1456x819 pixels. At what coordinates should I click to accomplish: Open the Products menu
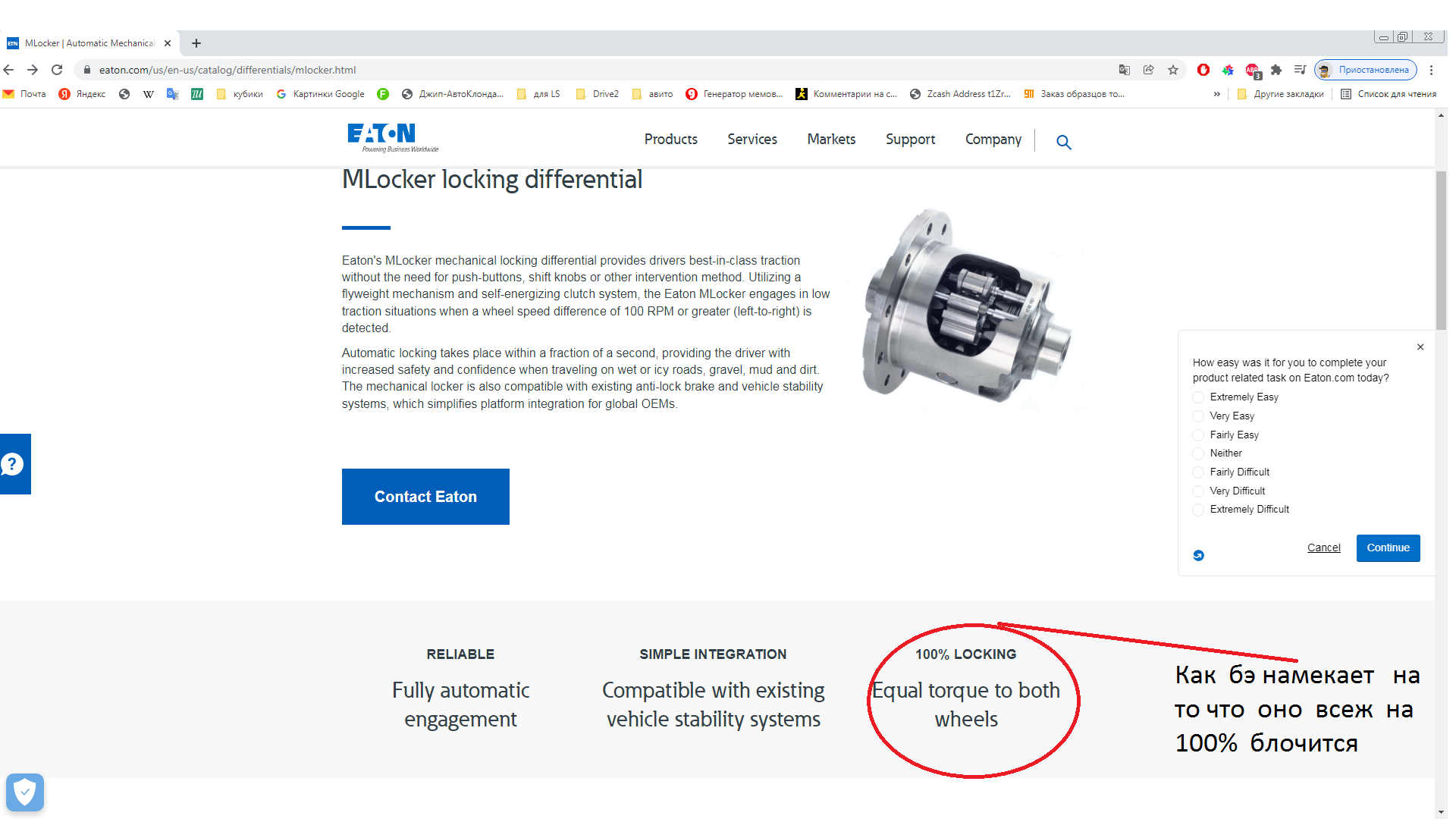coord(671,140)
